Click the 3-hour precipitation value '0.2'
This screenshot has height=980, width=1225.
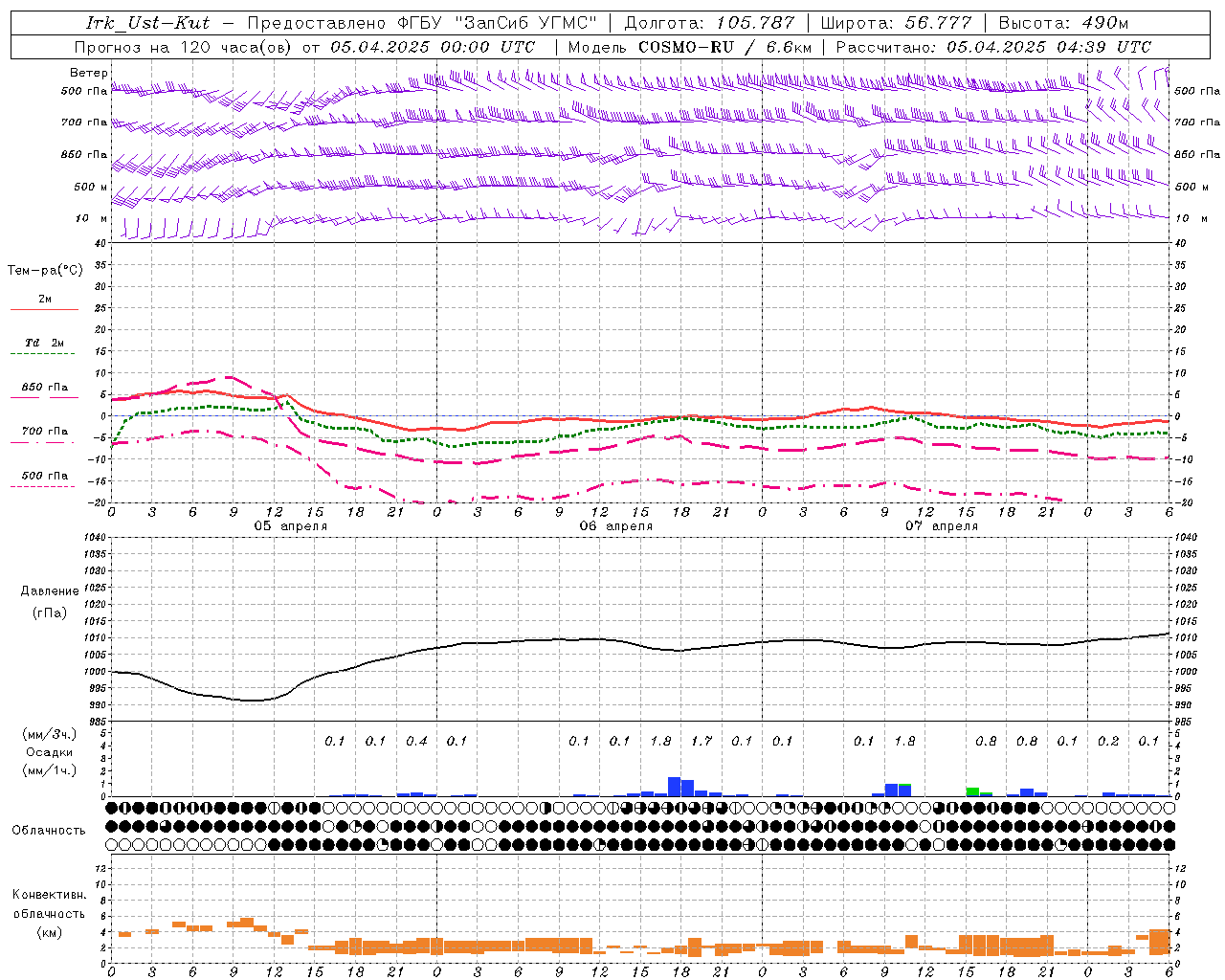click(x=1108, y=741)
